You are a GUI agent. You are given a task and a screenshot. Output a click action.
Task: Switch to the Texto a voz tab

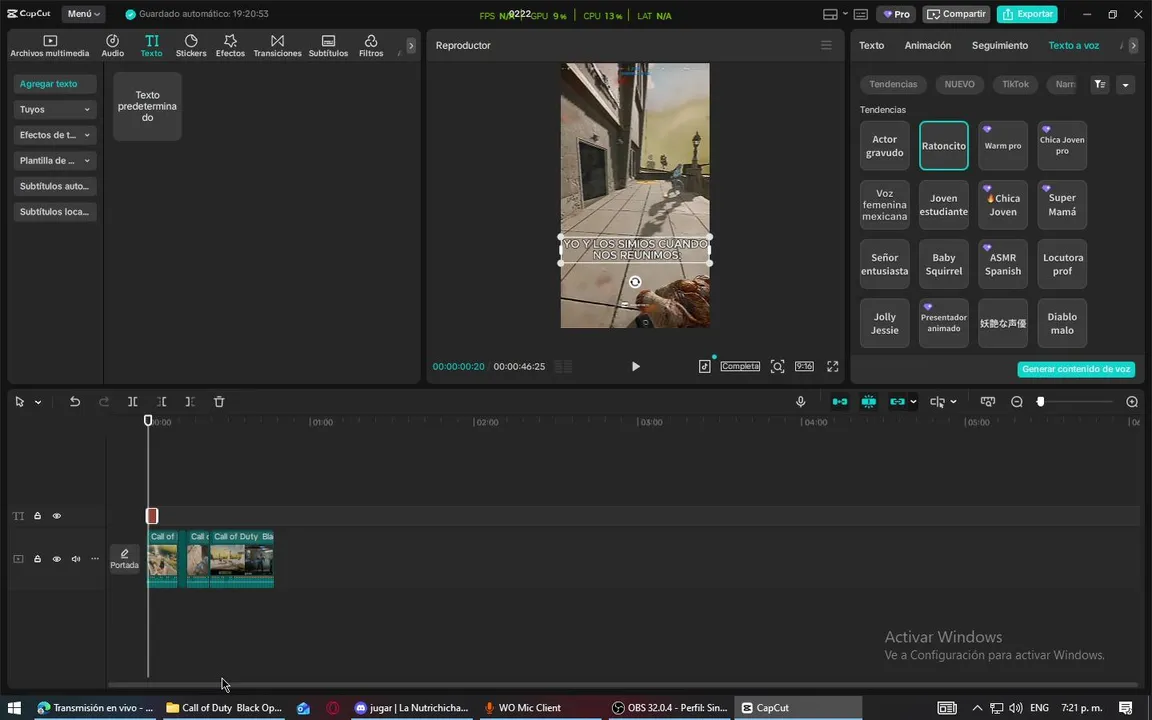pyautogui.click(x=1073, y=46)
